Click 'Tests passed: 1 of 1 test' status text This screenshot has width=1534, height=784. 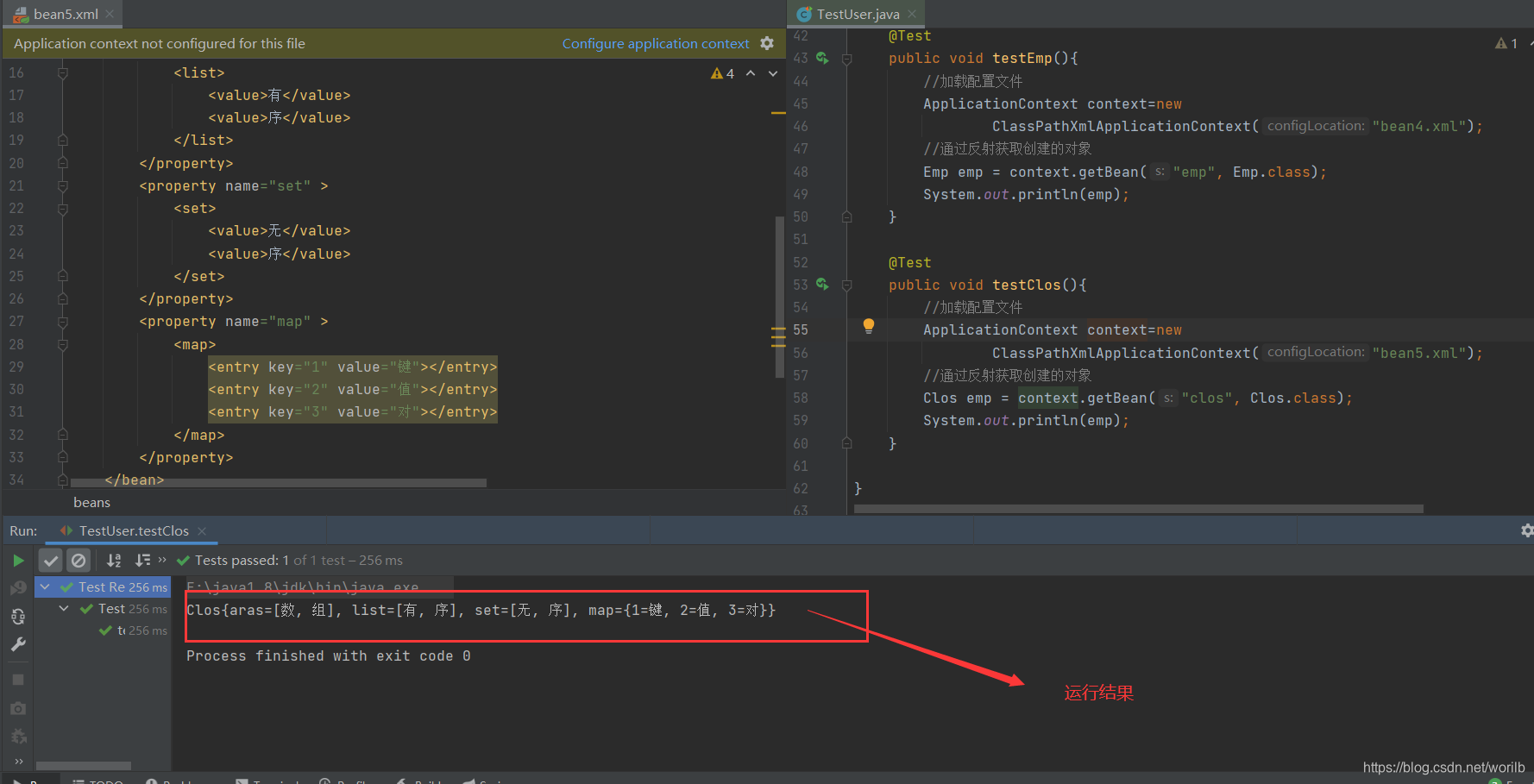(299, 561)
